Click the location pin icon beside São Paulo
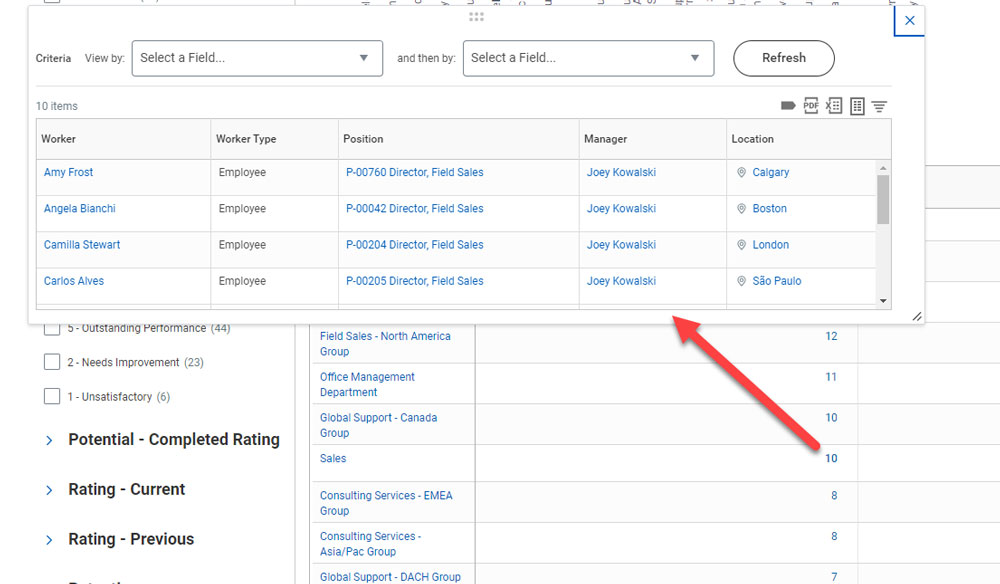 (741, 281)
